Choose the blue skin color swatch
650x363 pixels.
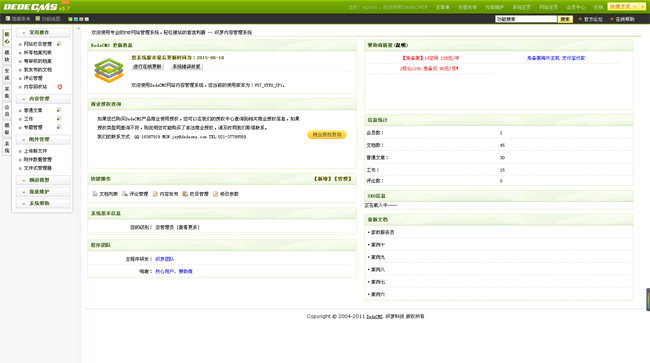tap(76, 19)
